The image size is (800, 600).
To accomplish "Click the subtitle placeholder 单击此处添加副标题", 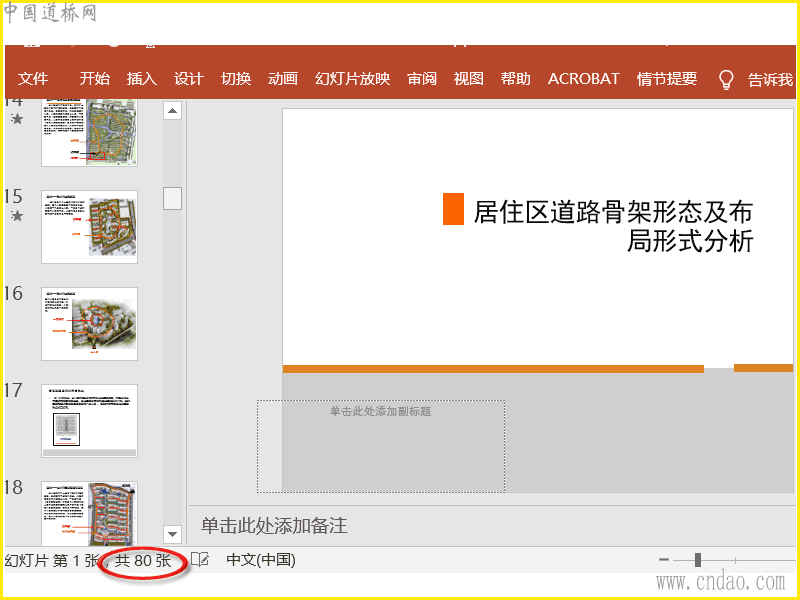I will click(x=381, y=446).
